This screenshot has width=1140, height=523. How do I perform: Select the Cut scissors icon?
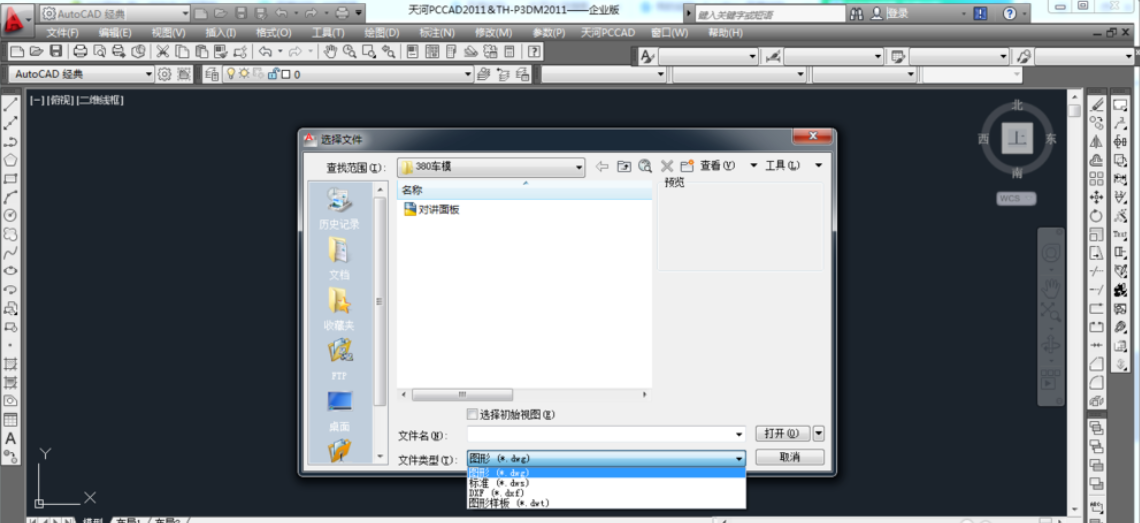161,51
